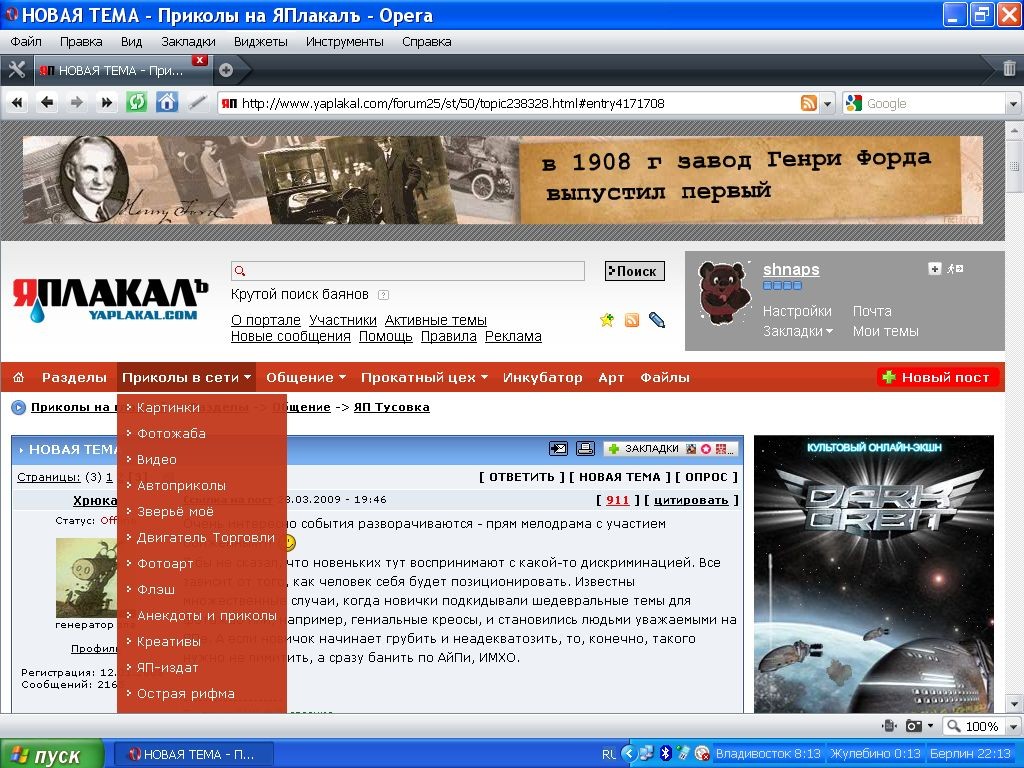The width and height of the screenshot is (1024, 768).
Task: Click the Bluetooth icon in system tray
Action: pos(665,753)
